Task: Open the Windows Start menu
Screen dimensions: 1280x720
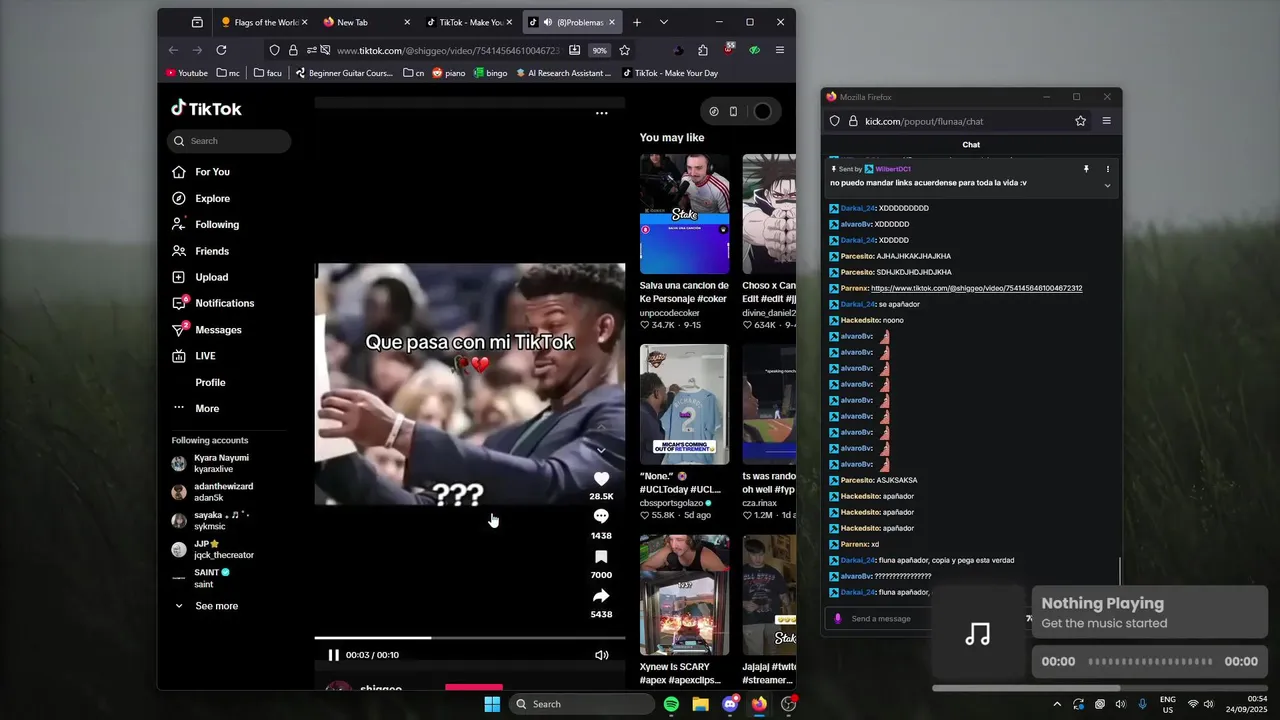Action: click(492, 704)
